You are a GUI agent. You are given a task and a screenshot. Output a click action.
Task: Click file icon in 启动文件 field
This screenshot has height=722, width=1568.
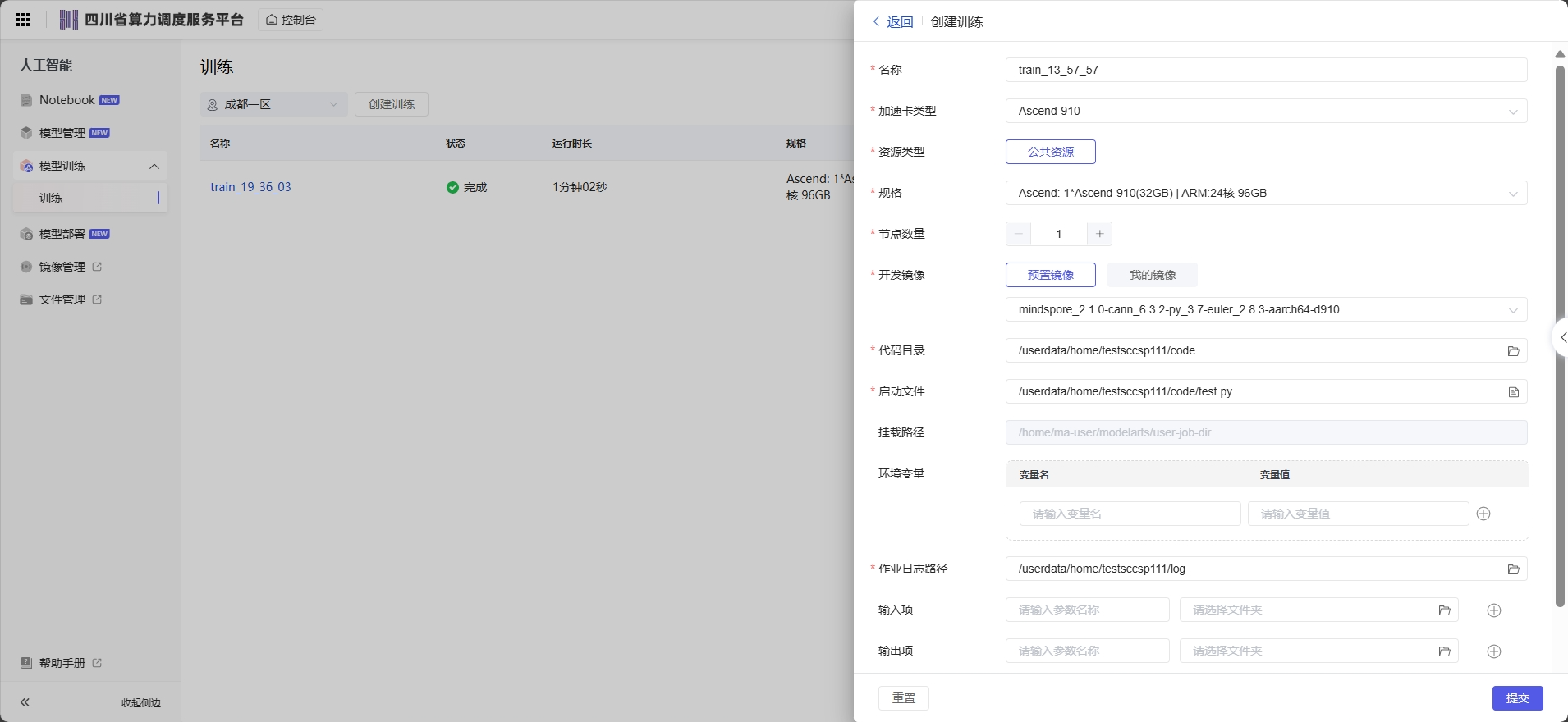click(x=1513, y=392)
